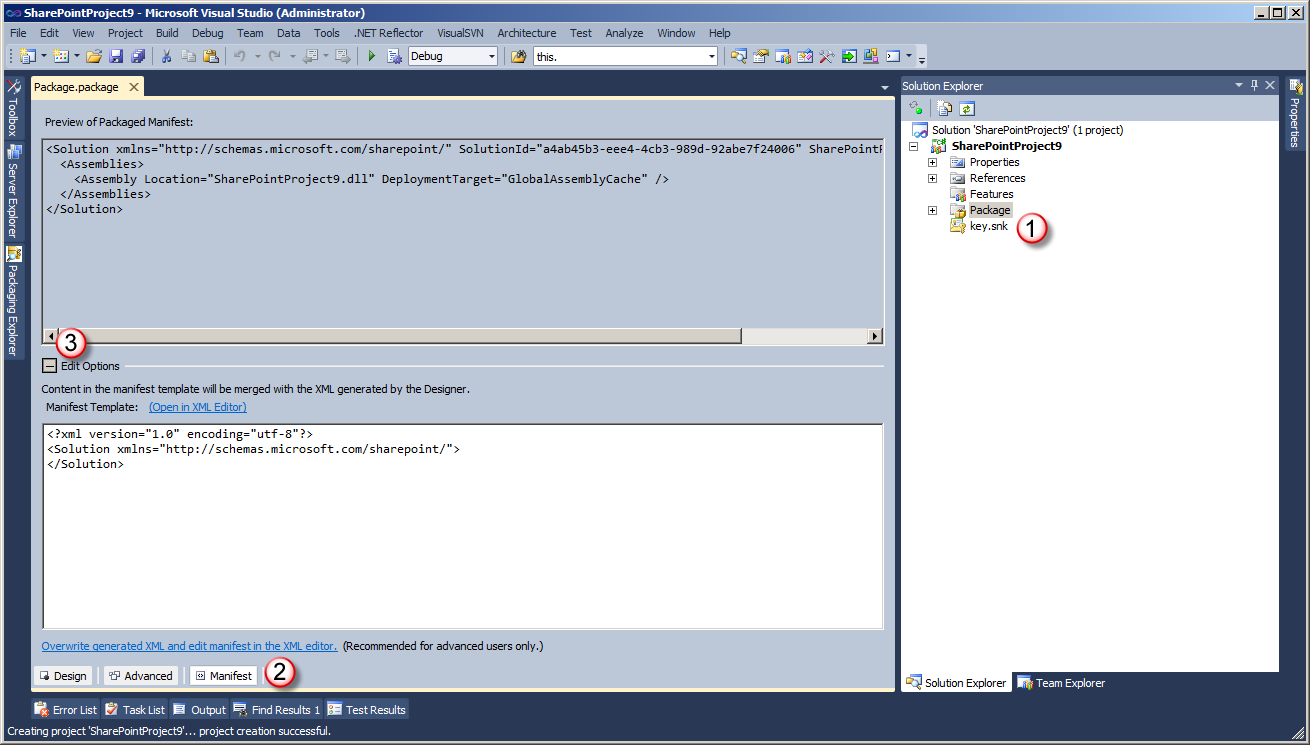Image resolution: width=1310 pixels, height=745 pixels.
Task: Select key.snk file in Solution Explorer
Action: click(x=988, y=226)
